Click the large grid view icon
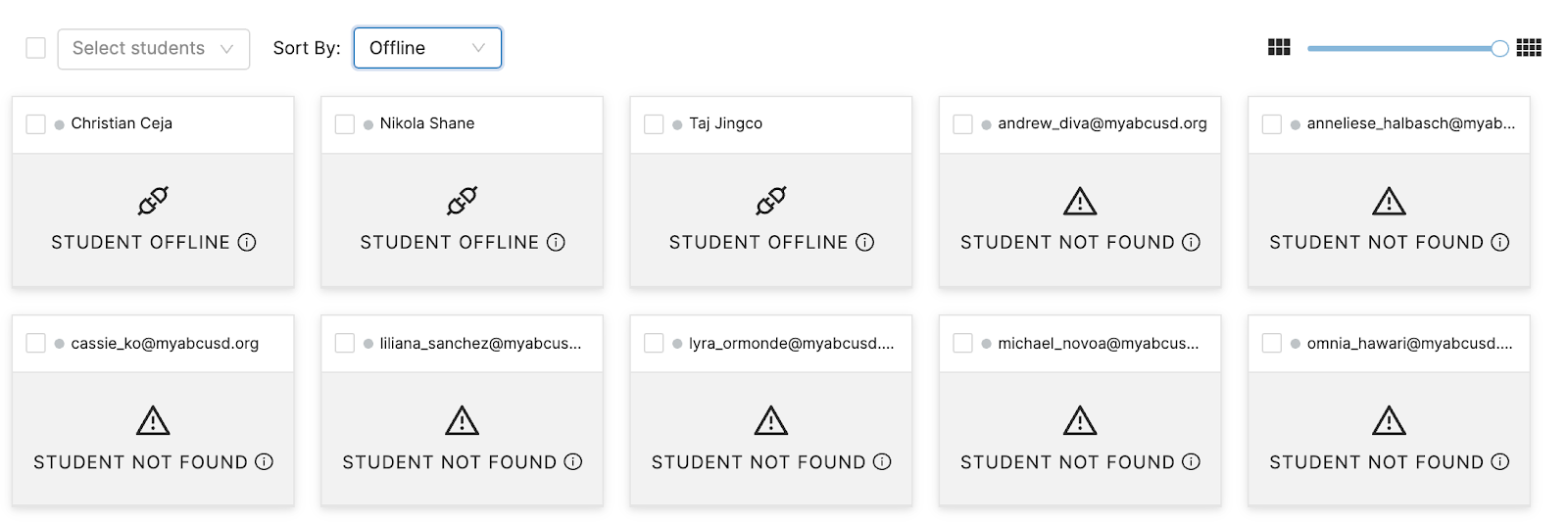Image resolution: width=1568 pixels, height=523 pixels. point(1279,47)
